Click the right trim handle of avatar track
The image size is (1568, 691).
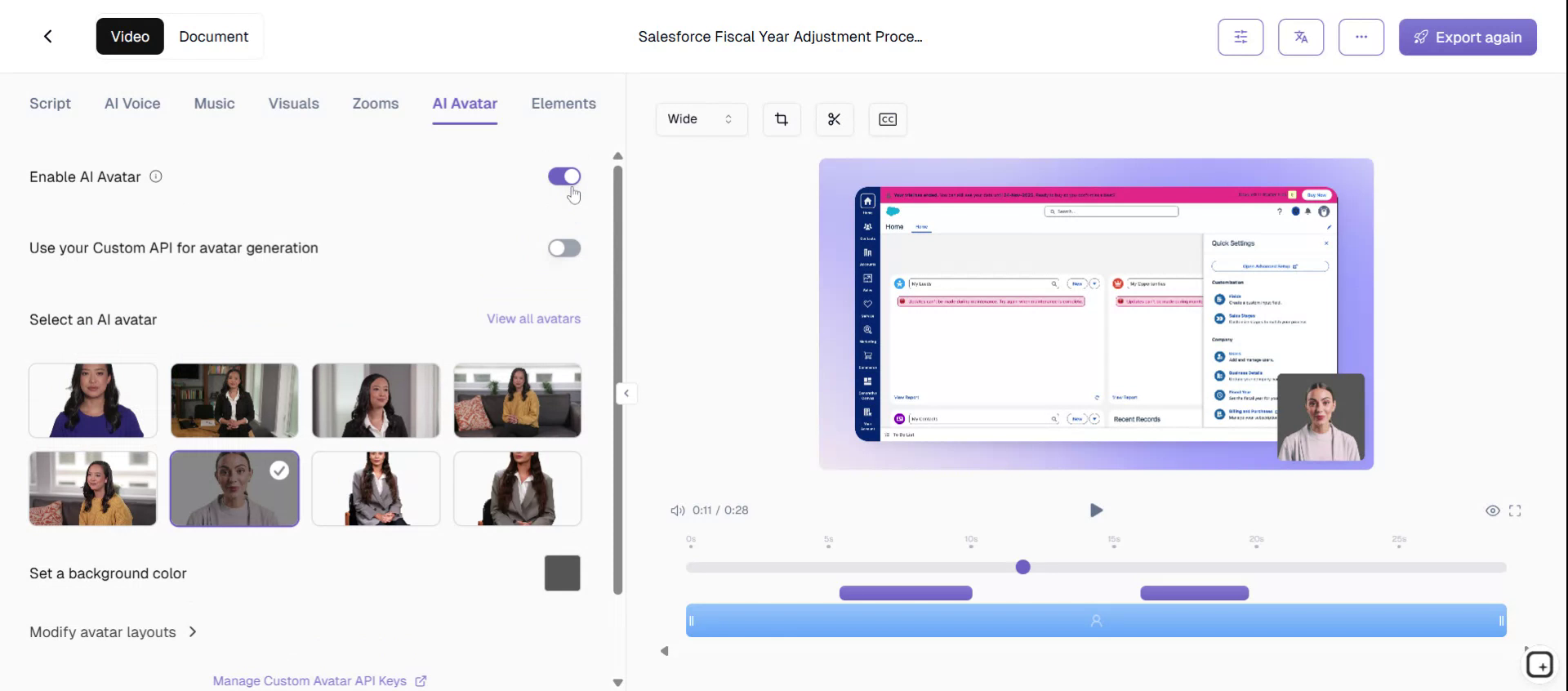(x=1501, y=621)
